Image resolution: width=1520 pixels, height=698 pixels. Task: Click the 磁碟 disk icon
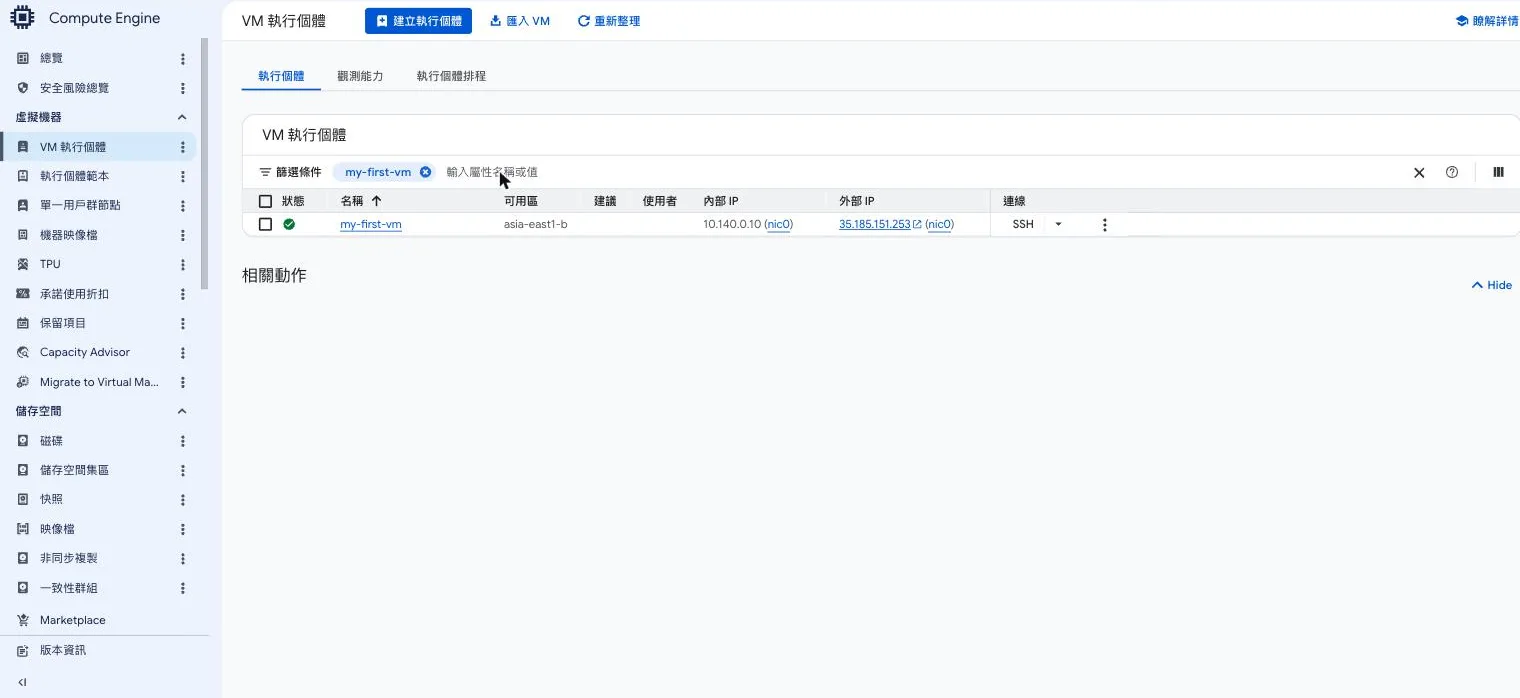tap(23, 441)
